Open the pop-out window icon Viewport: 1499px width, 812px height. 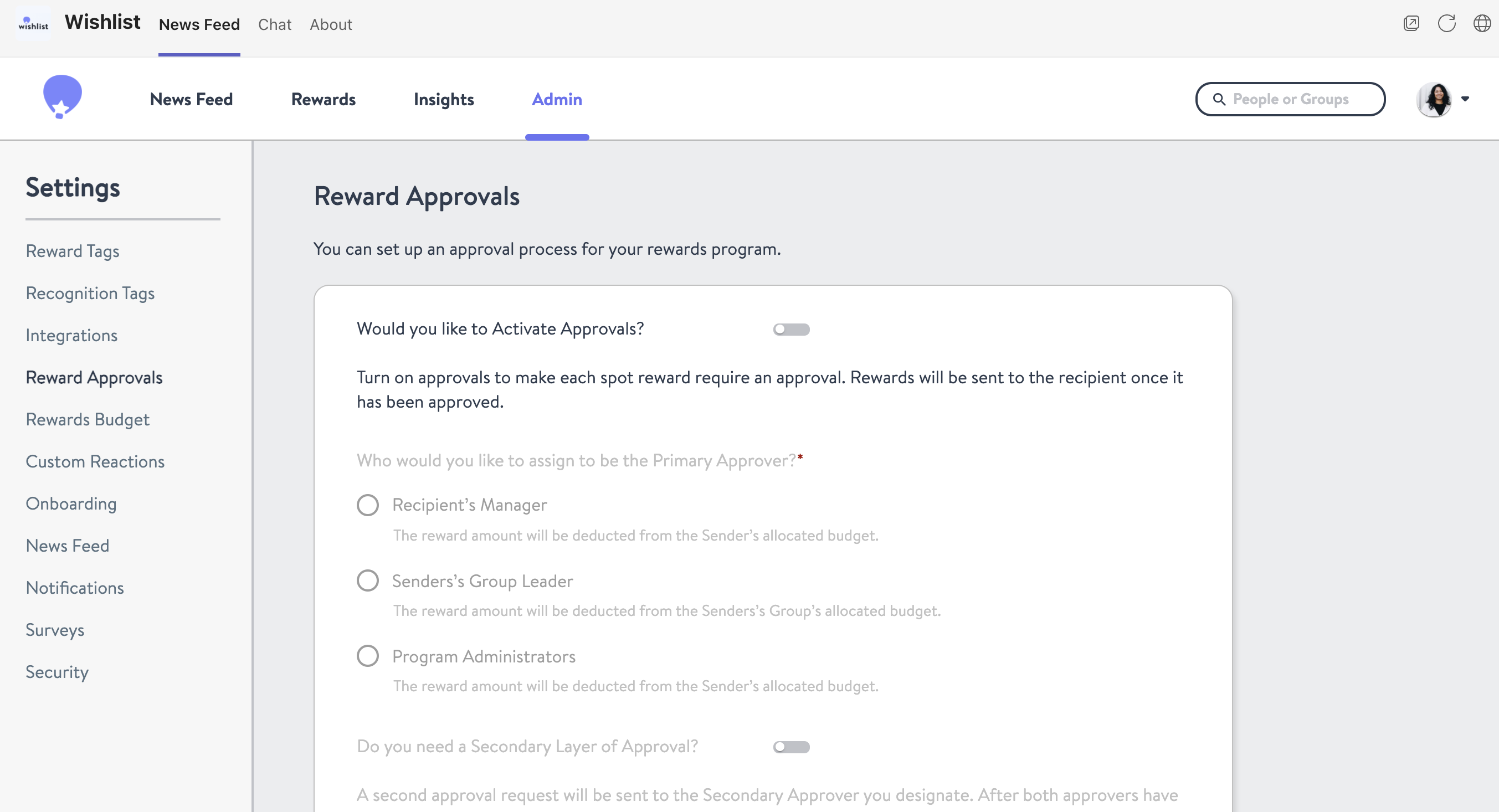(x=1411, y=23)
